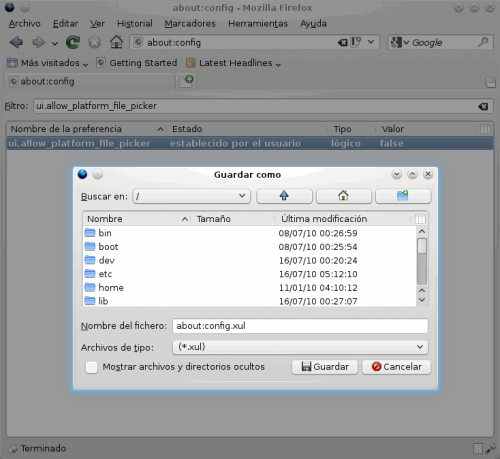Sort preferences by Nombre de la preferencia
Screen dimensions: 500x459
[87, 129]
